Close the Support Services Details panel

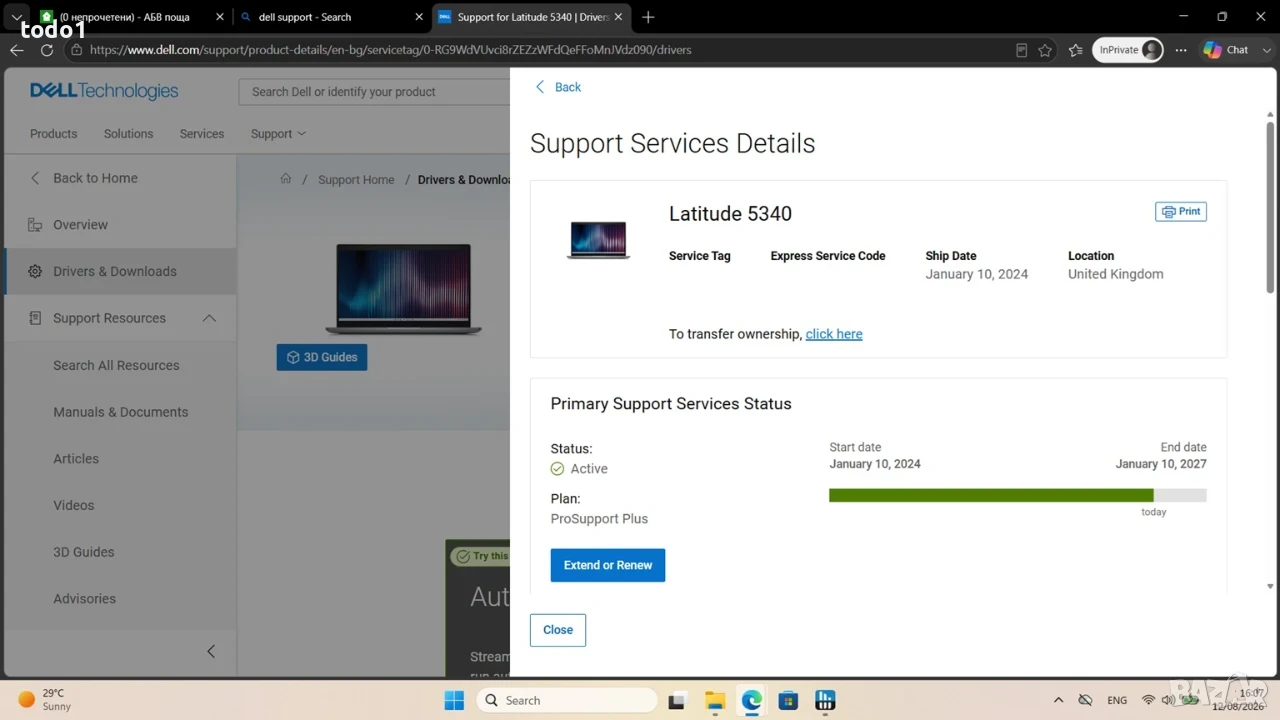(x=558, y=630)
